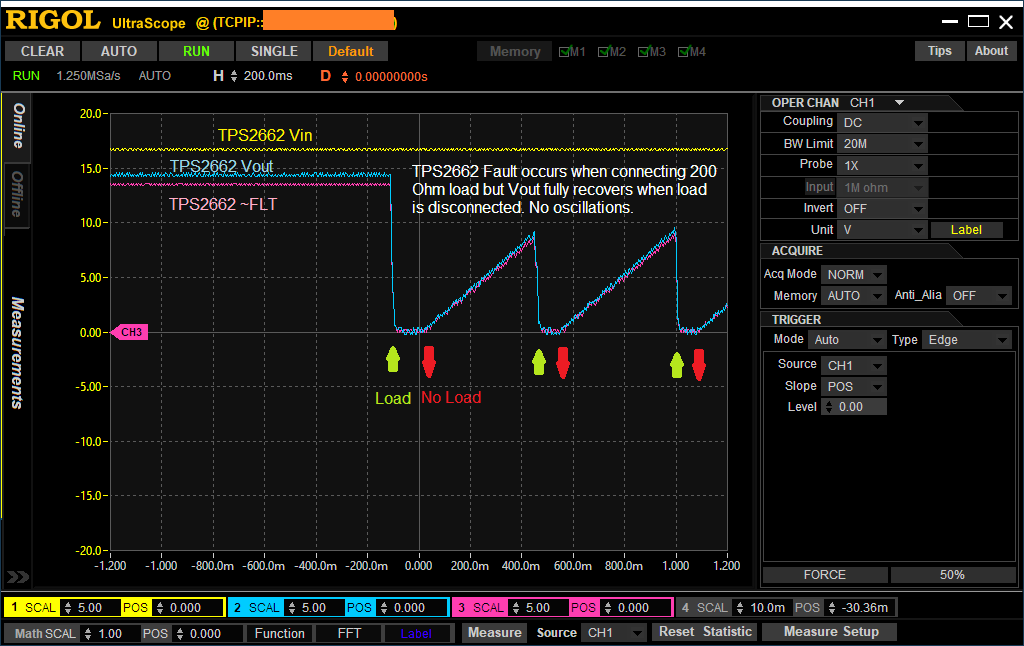Adjust channel 4 POS -30.36m stepper
The width and height of the screenshot is (1024, 646).
pos(831,608)
